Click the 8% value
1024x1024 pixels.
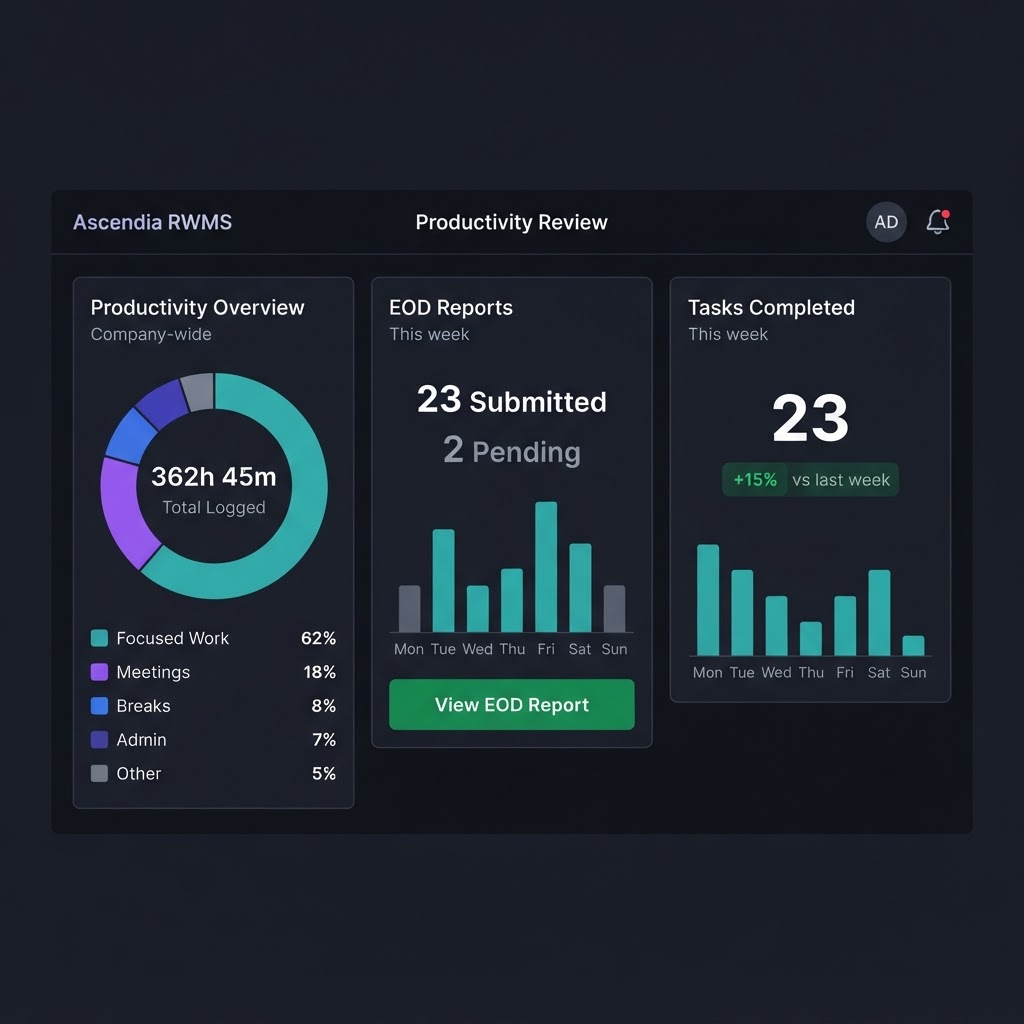[x=323, y=706]
